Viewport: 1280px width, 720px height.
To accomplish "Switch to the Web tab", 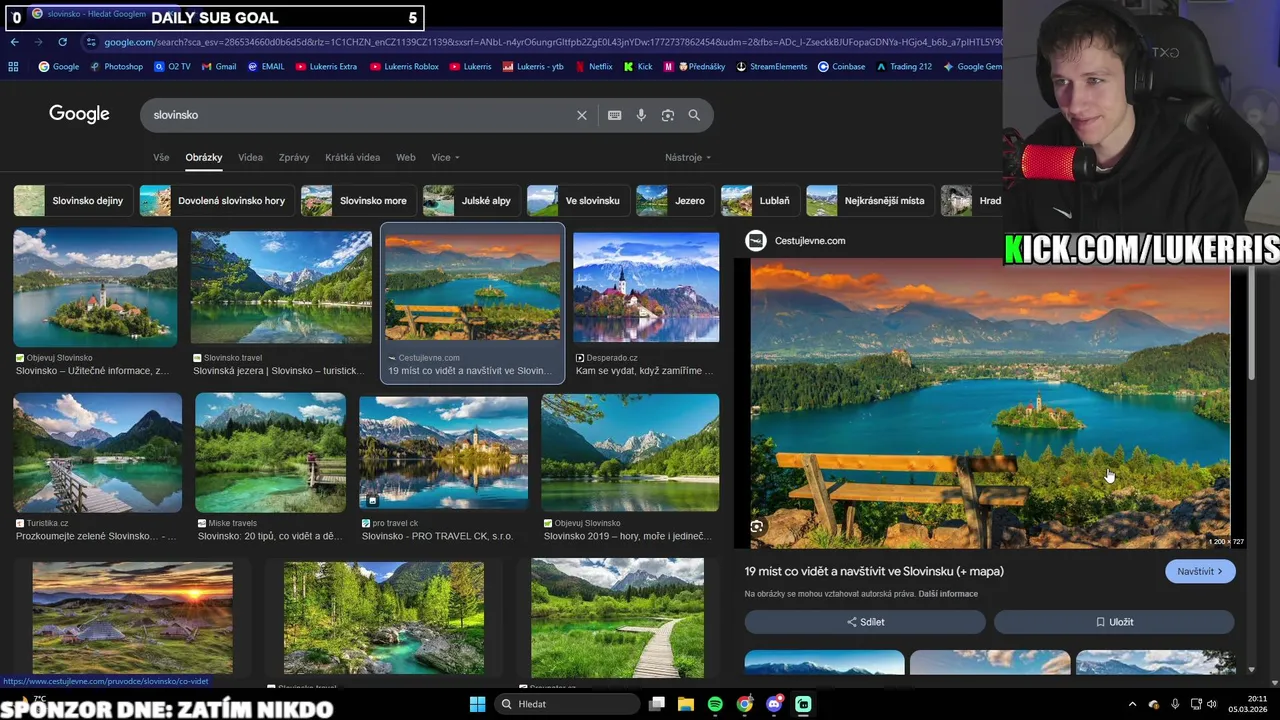I will pos(405,157).
